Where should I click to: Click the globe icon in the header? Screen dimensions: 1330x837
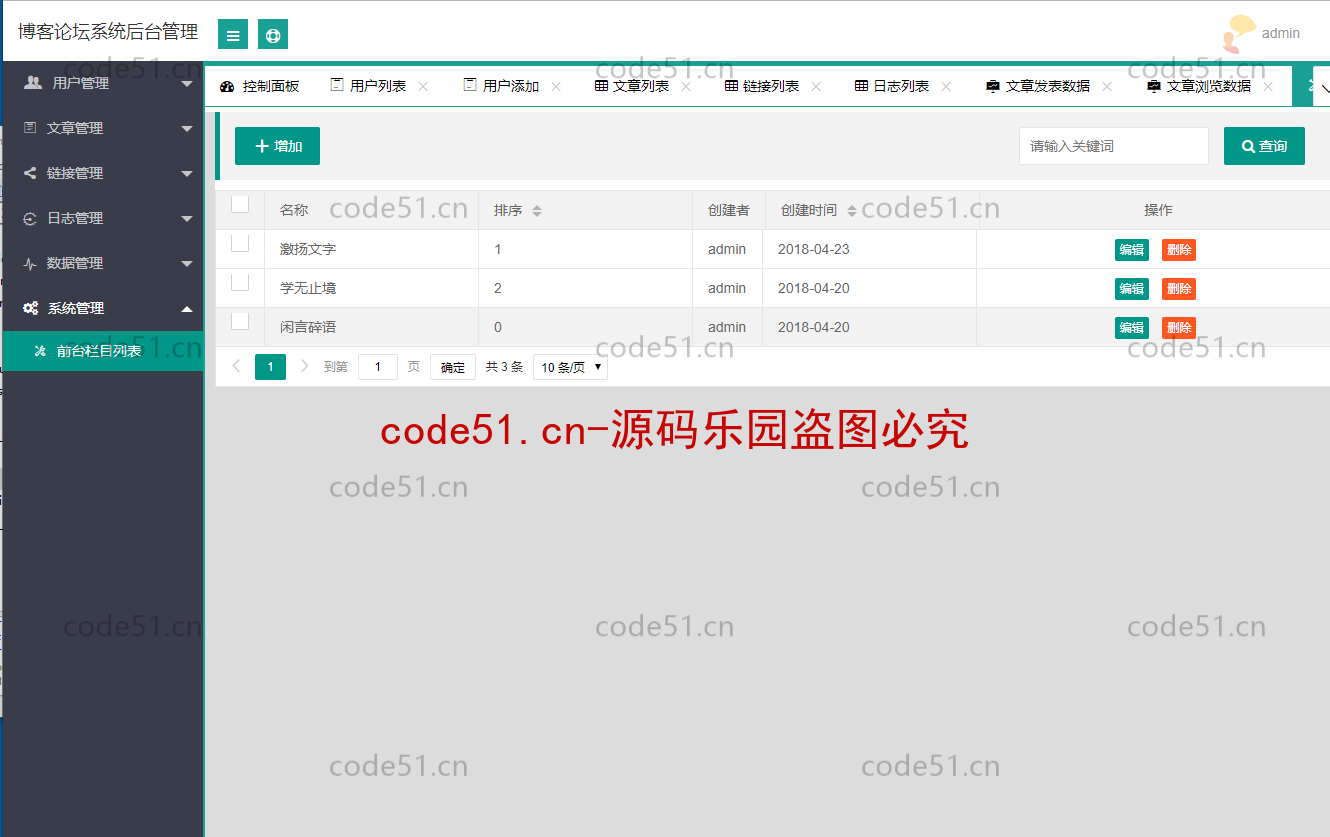[273, 34]
